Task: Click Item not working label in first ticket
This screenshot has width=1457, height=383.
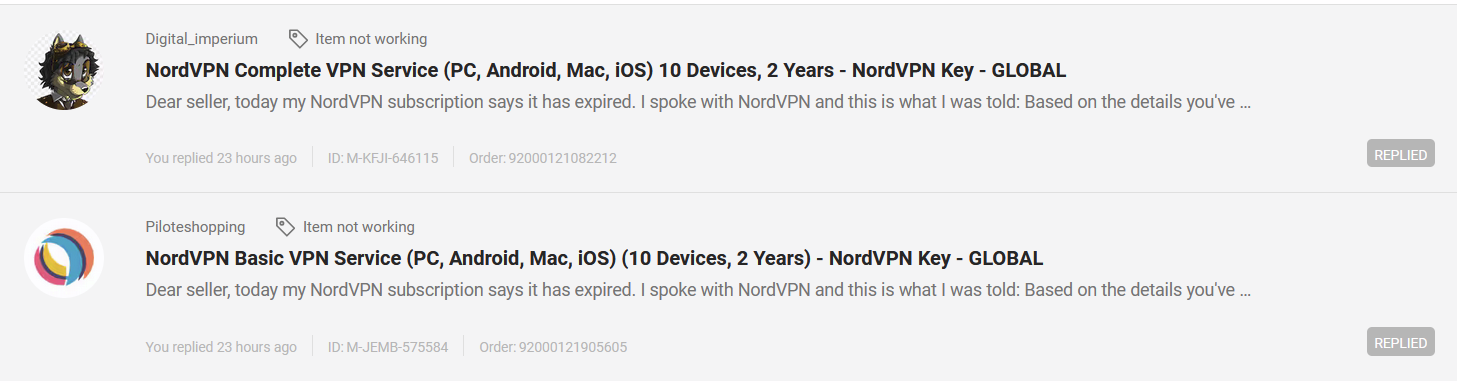Action: click(x=371, y=39)
